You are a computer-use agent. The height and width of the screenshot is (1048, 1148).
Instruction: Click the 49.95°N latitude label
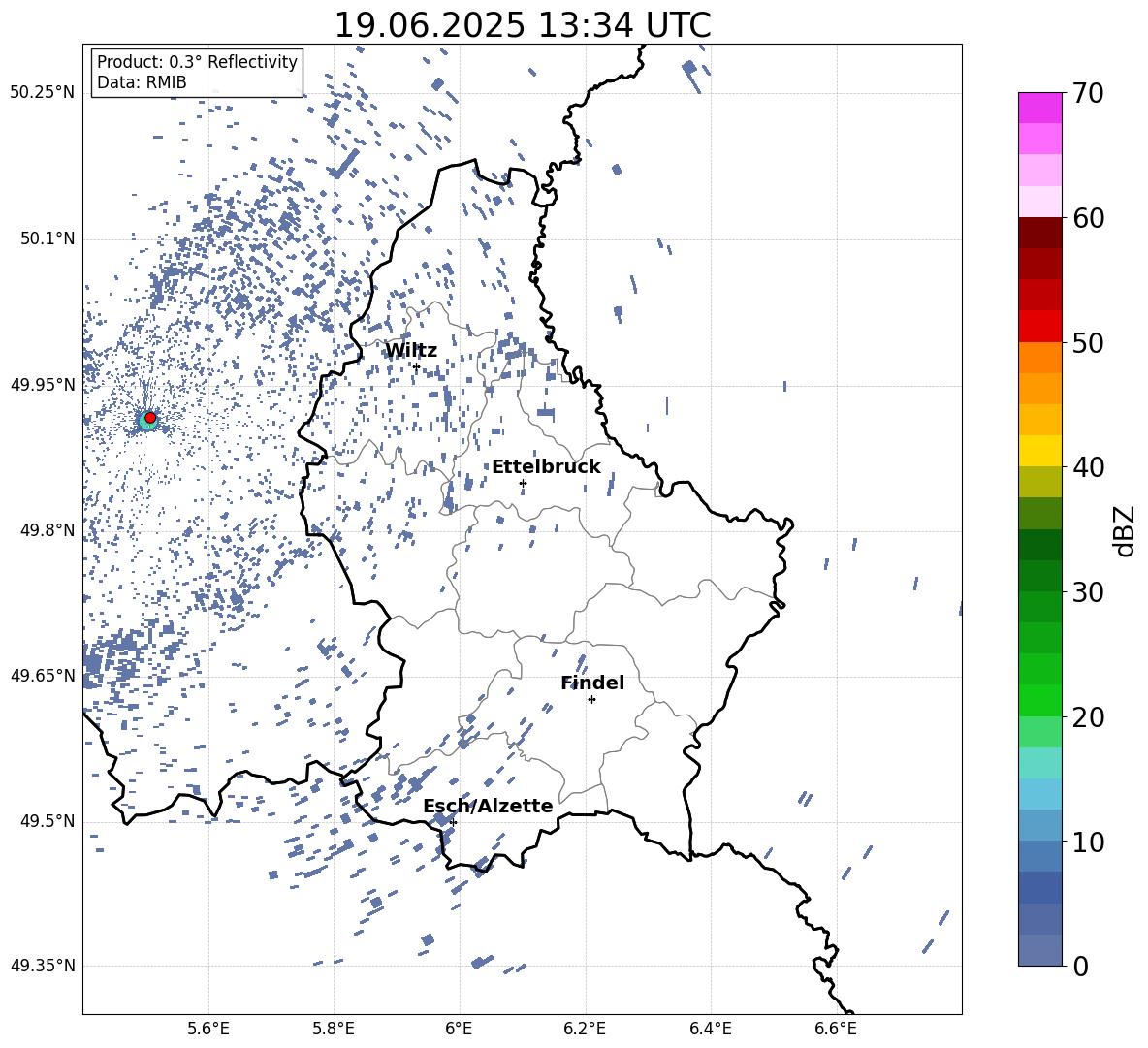43,385
